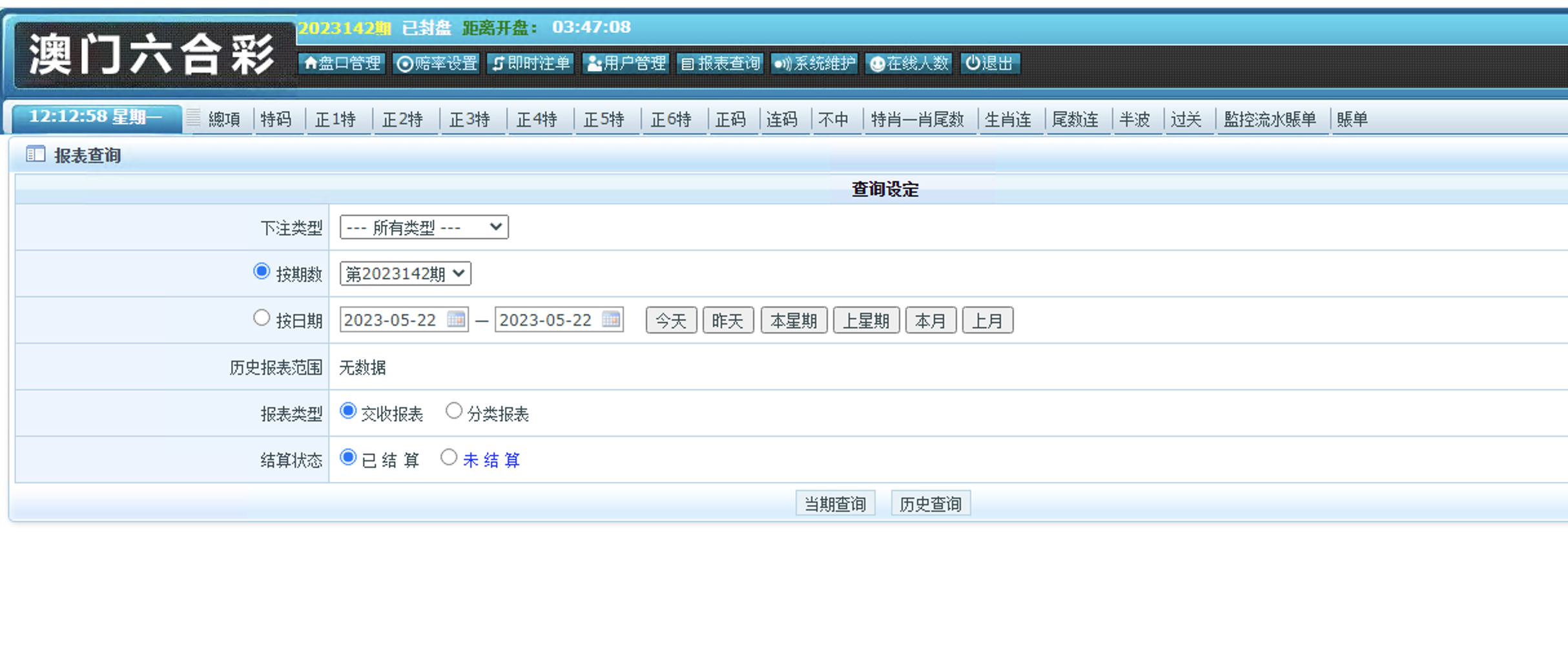1568x654 pixels.
Task: Click the 澳门六合彩 logo
Action: [x=152, y=55]
